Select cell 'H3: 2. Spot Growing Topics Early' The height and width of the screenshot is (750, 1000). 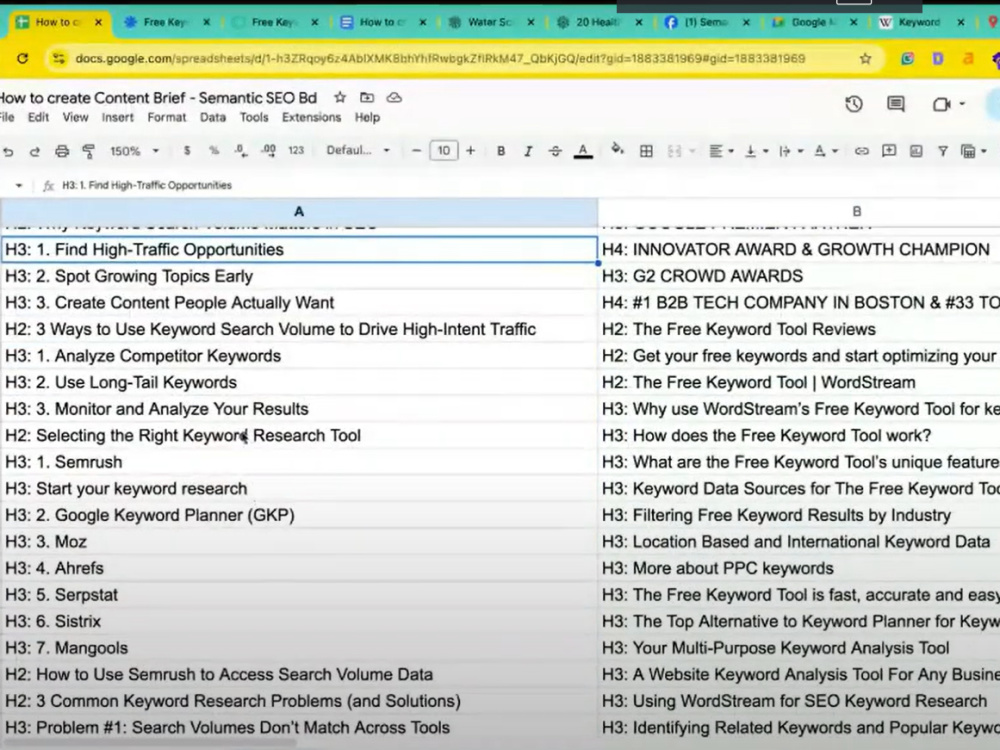(x=299, y=276)
